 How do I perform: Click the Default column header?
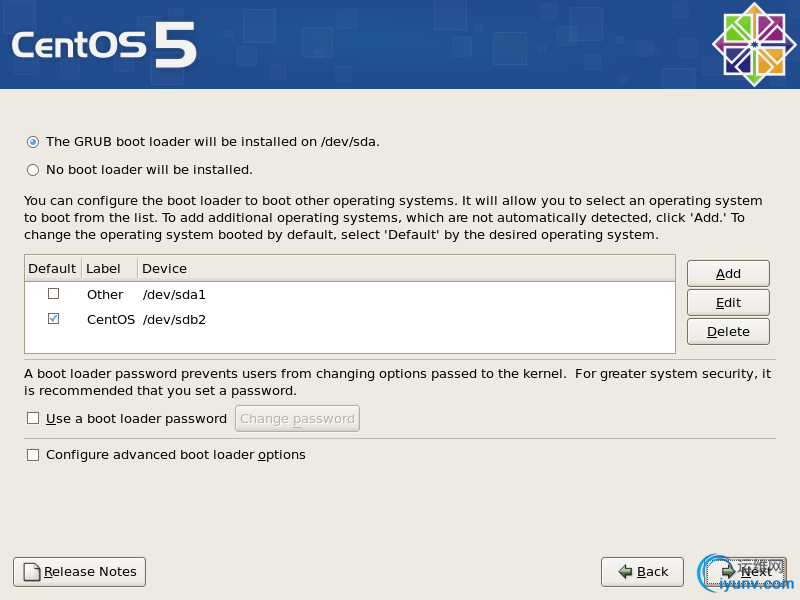click(x=53, y=268)
